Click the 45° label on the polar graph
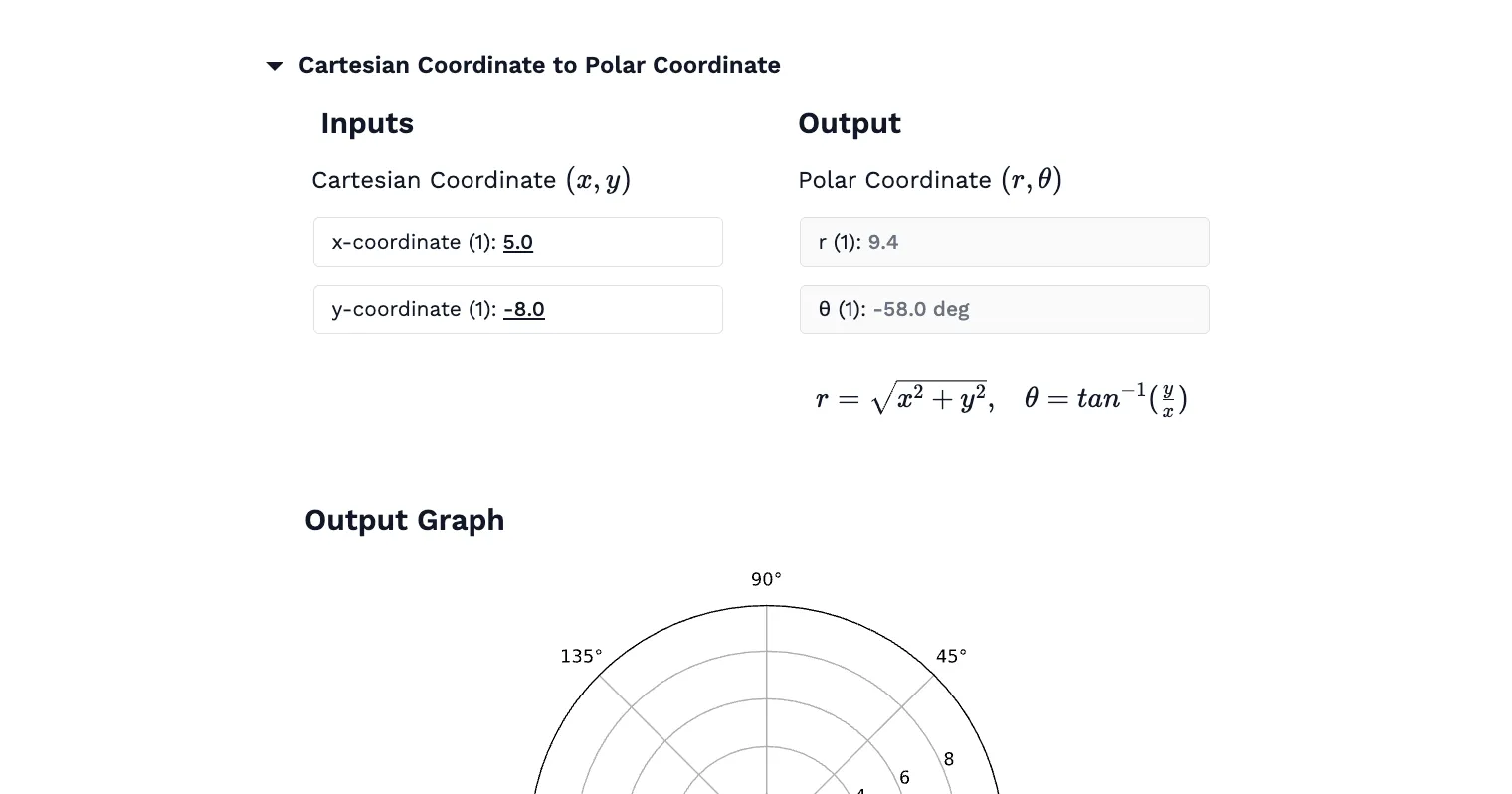Image resolution: width=1512 pixels, height=794 pixels. coord(950,656)
